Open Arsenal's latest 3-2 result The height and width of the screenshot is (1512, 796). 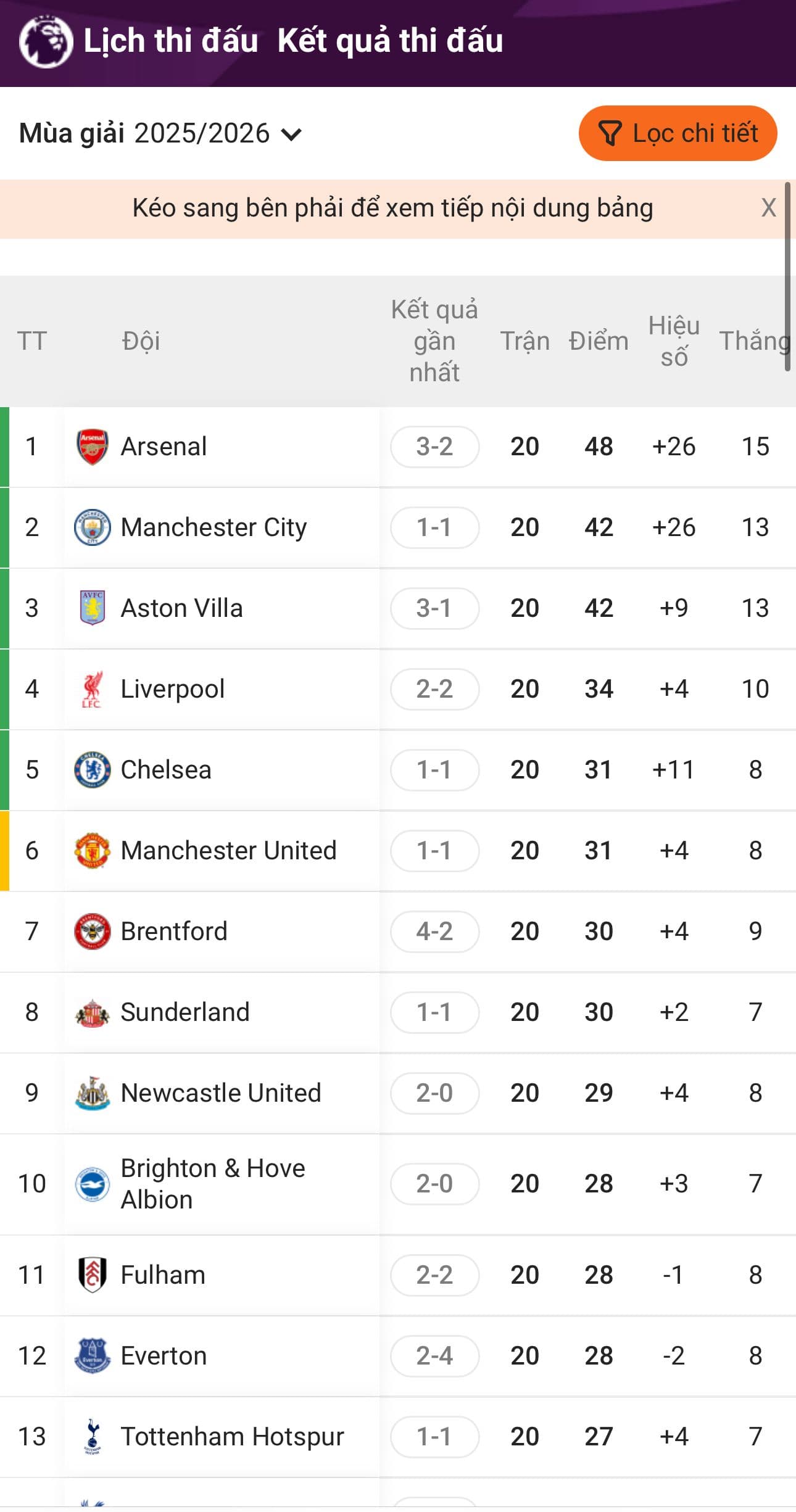[434, 447]
